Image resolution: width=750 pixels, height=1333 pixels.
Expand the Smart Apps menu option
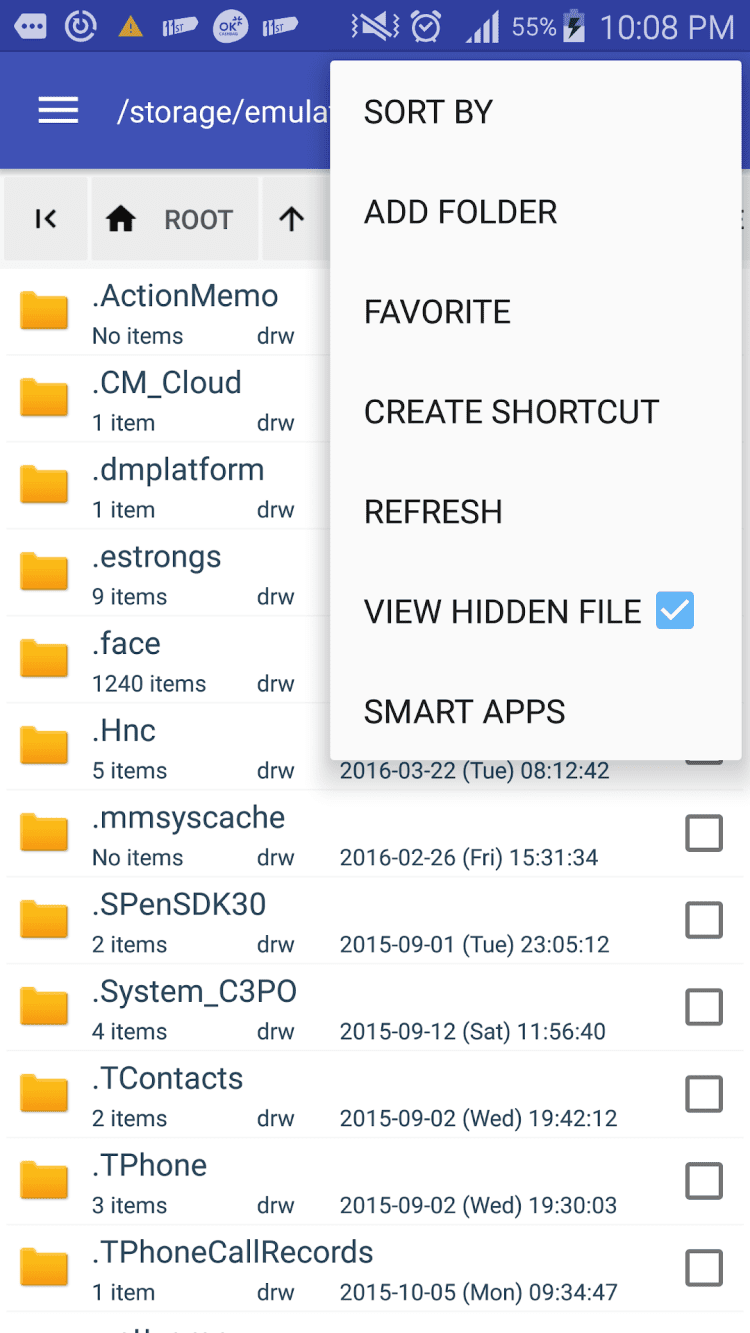click(x=464, y=712)
